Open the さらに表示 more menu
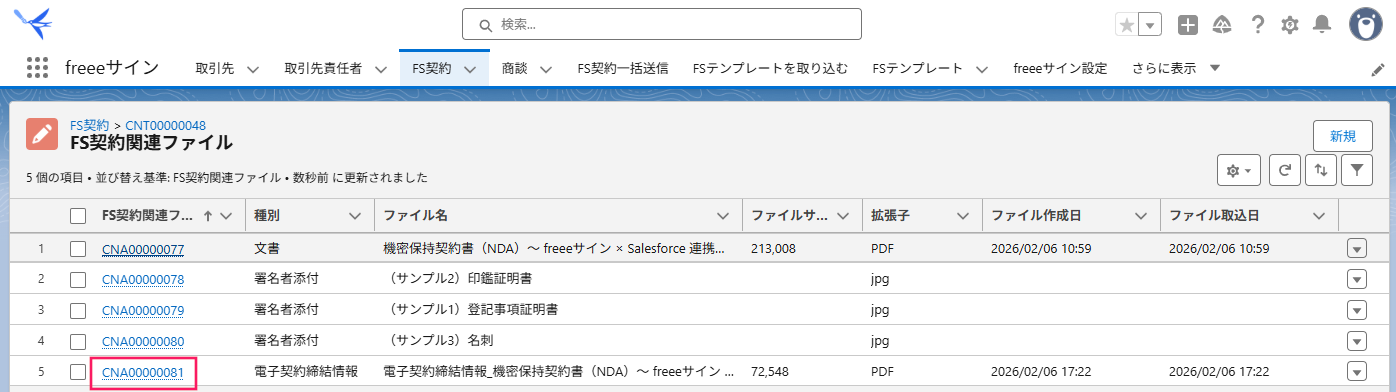 tap(1176, 69)
